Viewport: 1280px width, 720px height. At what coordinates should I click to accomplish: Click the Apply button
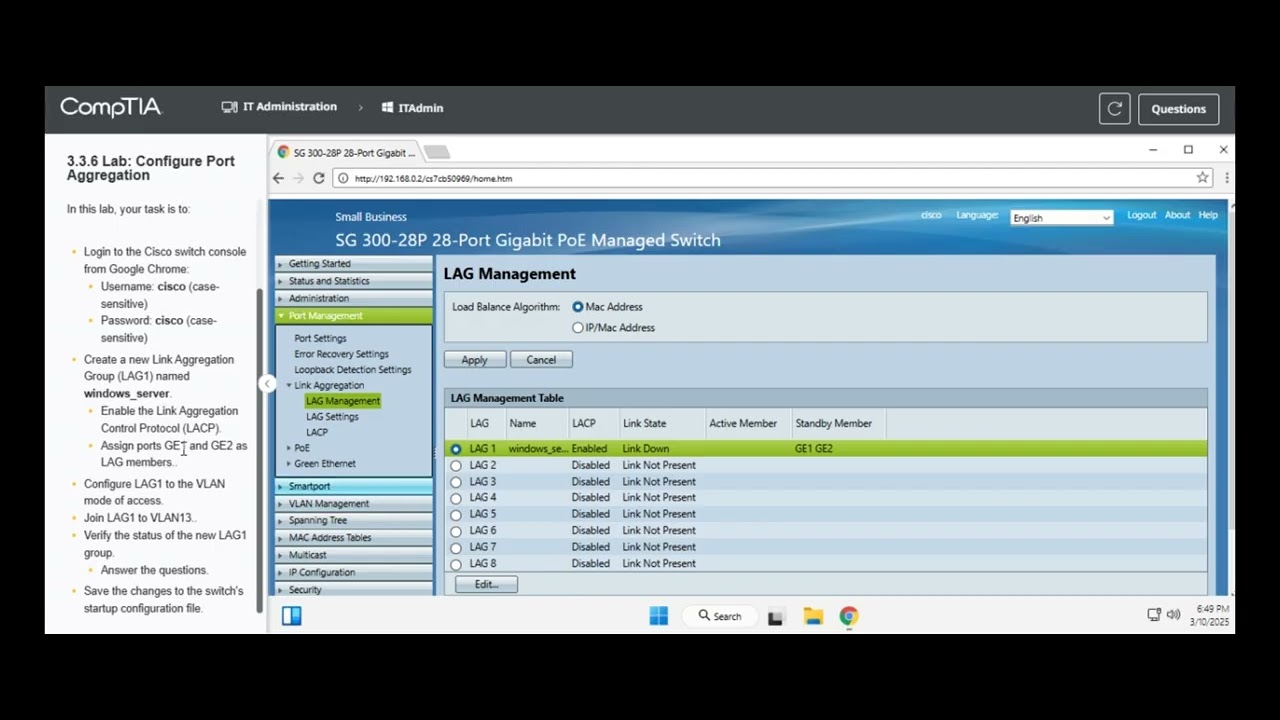point(474,360)
